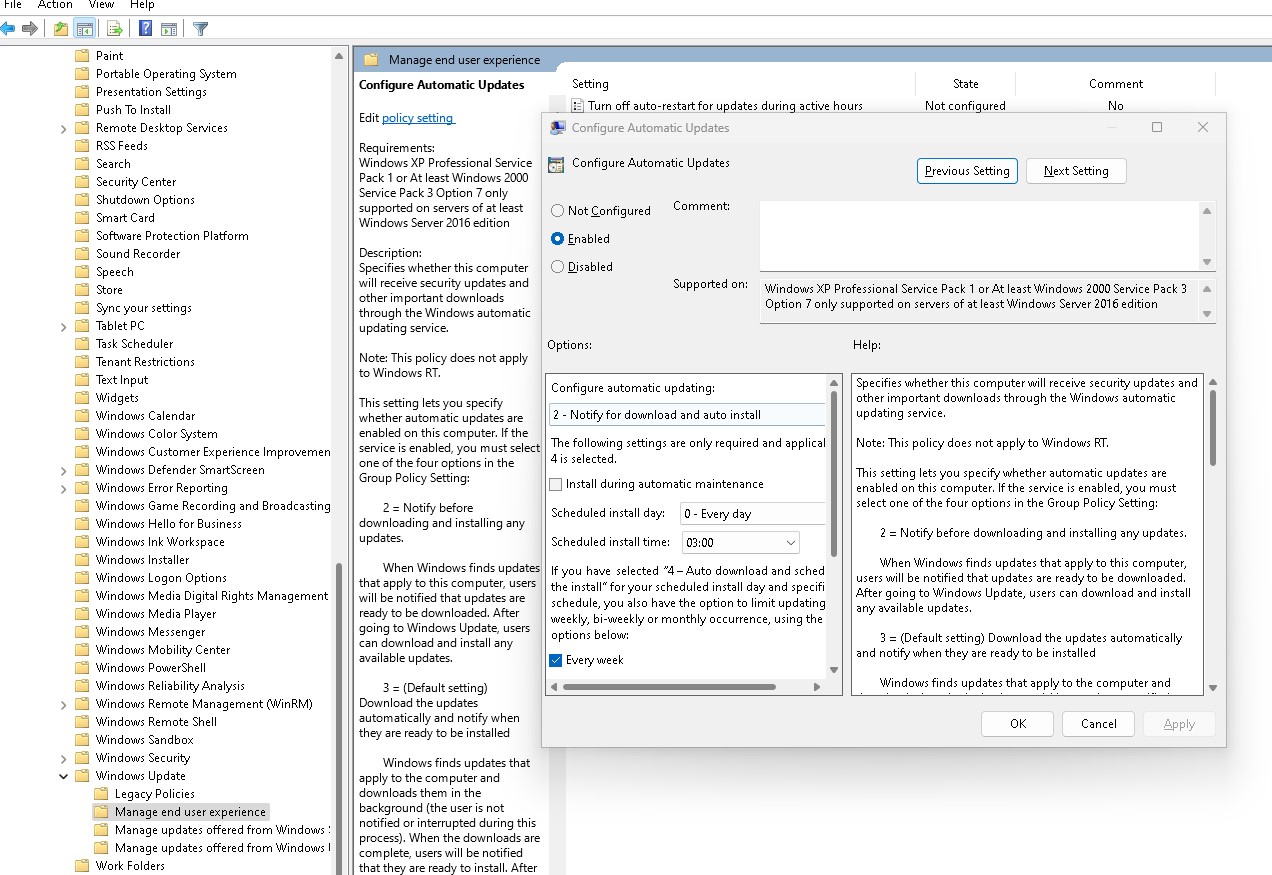Select the Enabled radio button
Viewport: 1272px width, 875px height.
[x=558, y=239]
